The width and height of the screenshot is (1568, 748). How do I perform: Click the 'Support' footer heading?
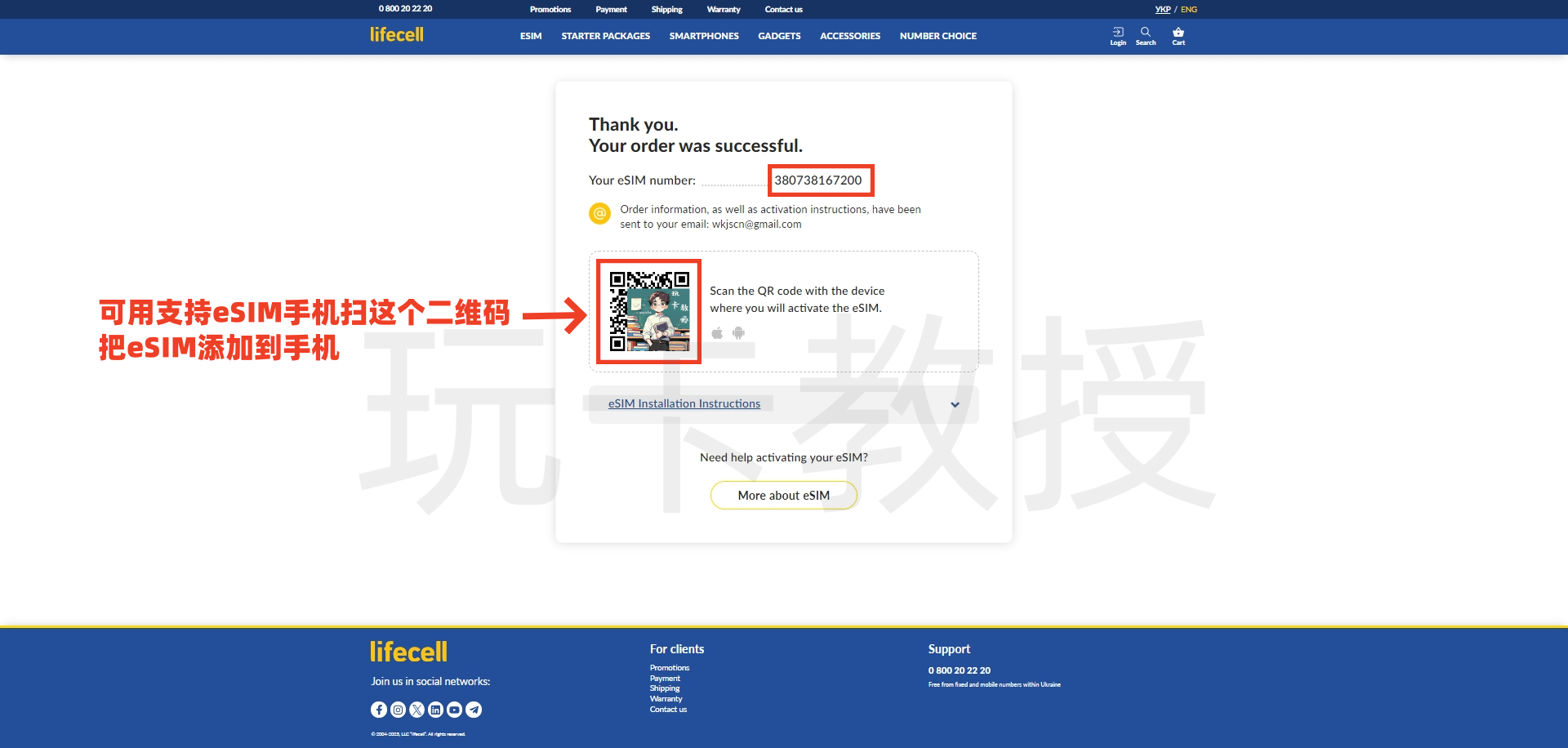[x=949, y=649]
